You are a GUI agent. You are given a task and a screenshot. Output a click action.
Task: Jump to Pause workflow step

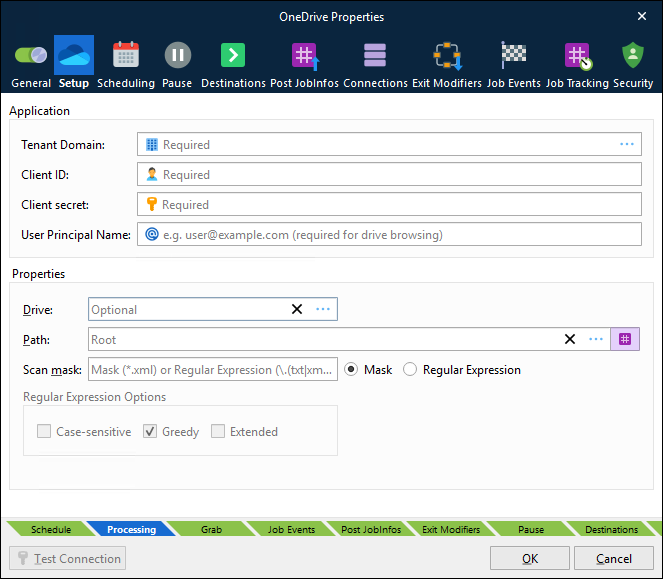click(x=531, y=529)
